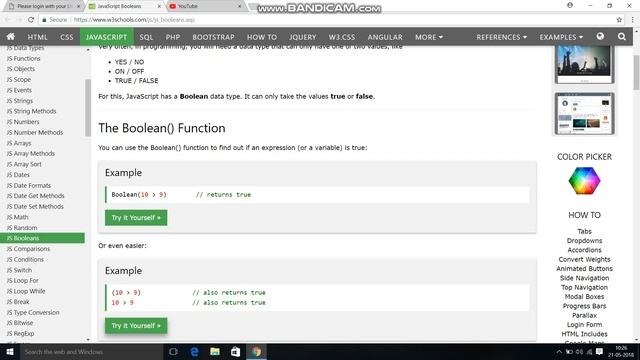Open File Explorer from taskbar
Viewport: 640px width, 360px height.
(x=215, y=351)
